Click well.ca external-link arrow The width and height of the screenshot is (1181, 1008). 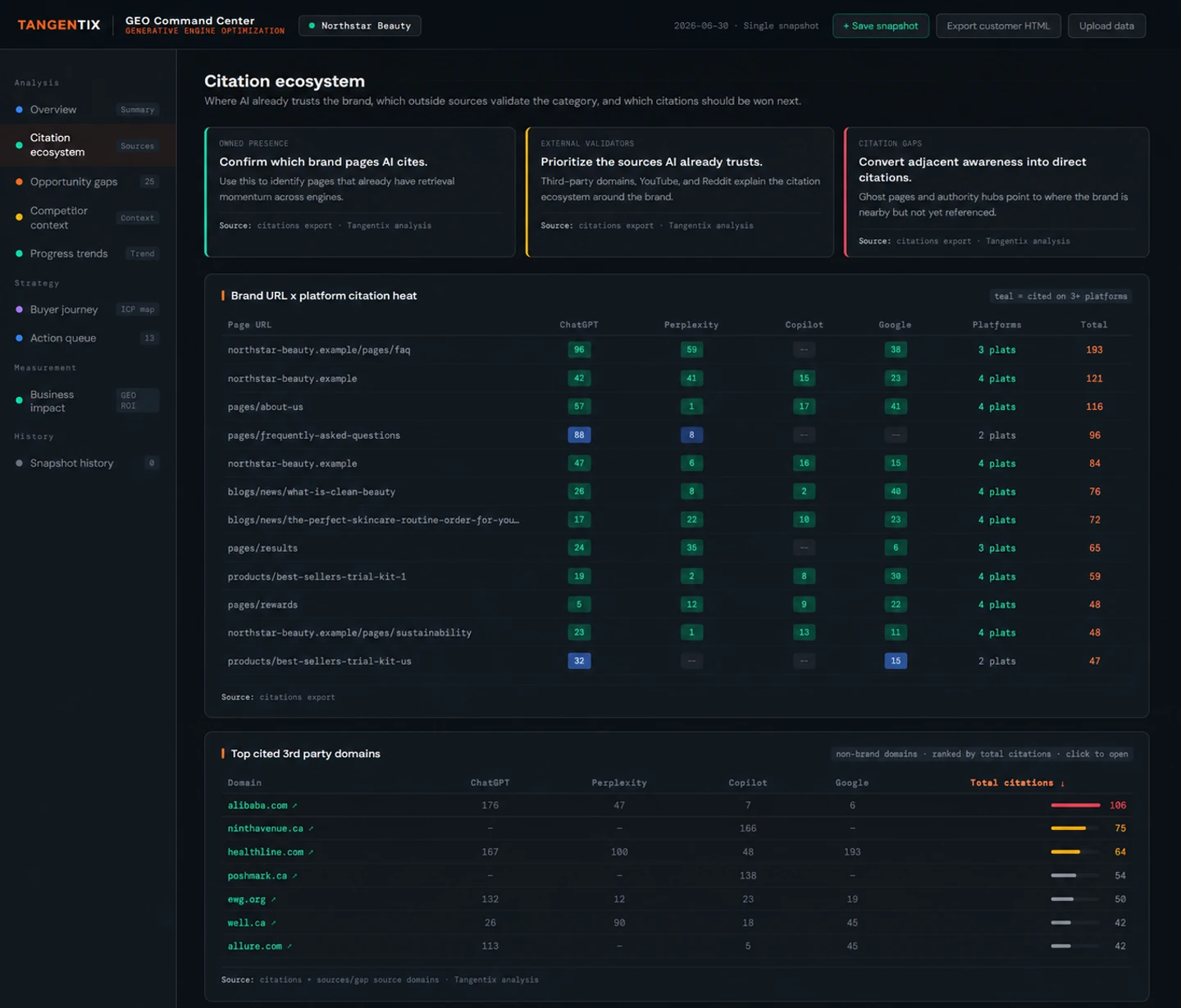273,923
